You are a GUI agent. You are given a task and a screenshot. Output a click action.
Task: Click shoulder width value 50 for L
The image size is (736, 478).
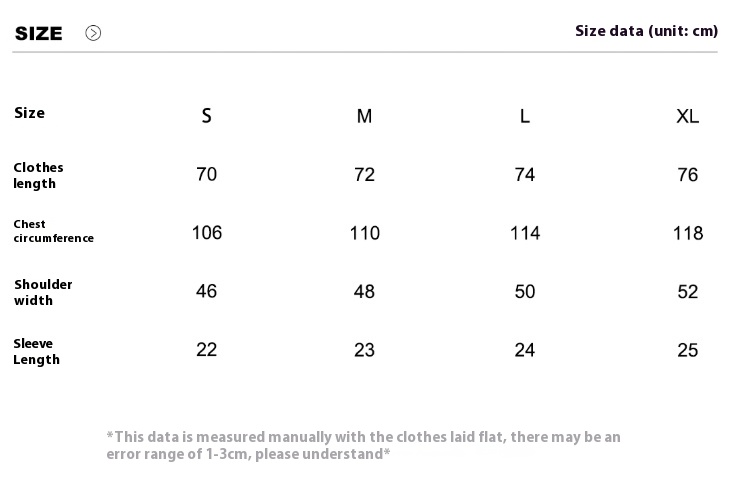pos(525,292)
